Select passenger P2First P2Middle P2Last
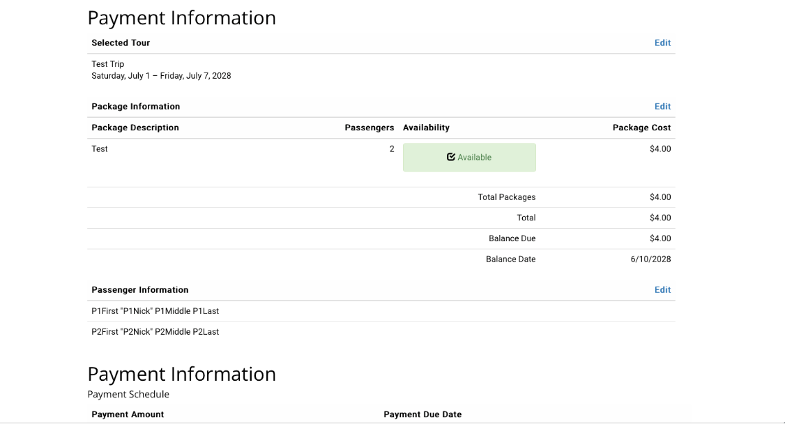This screenshot has width=785, height=432. tap(155, 332)
